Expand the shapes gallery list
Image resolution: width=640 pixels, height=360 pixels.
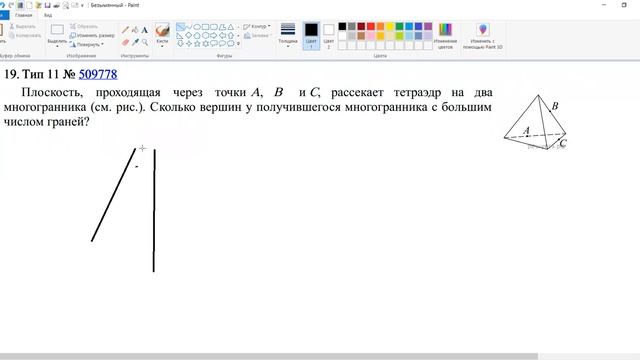point(238,44)
